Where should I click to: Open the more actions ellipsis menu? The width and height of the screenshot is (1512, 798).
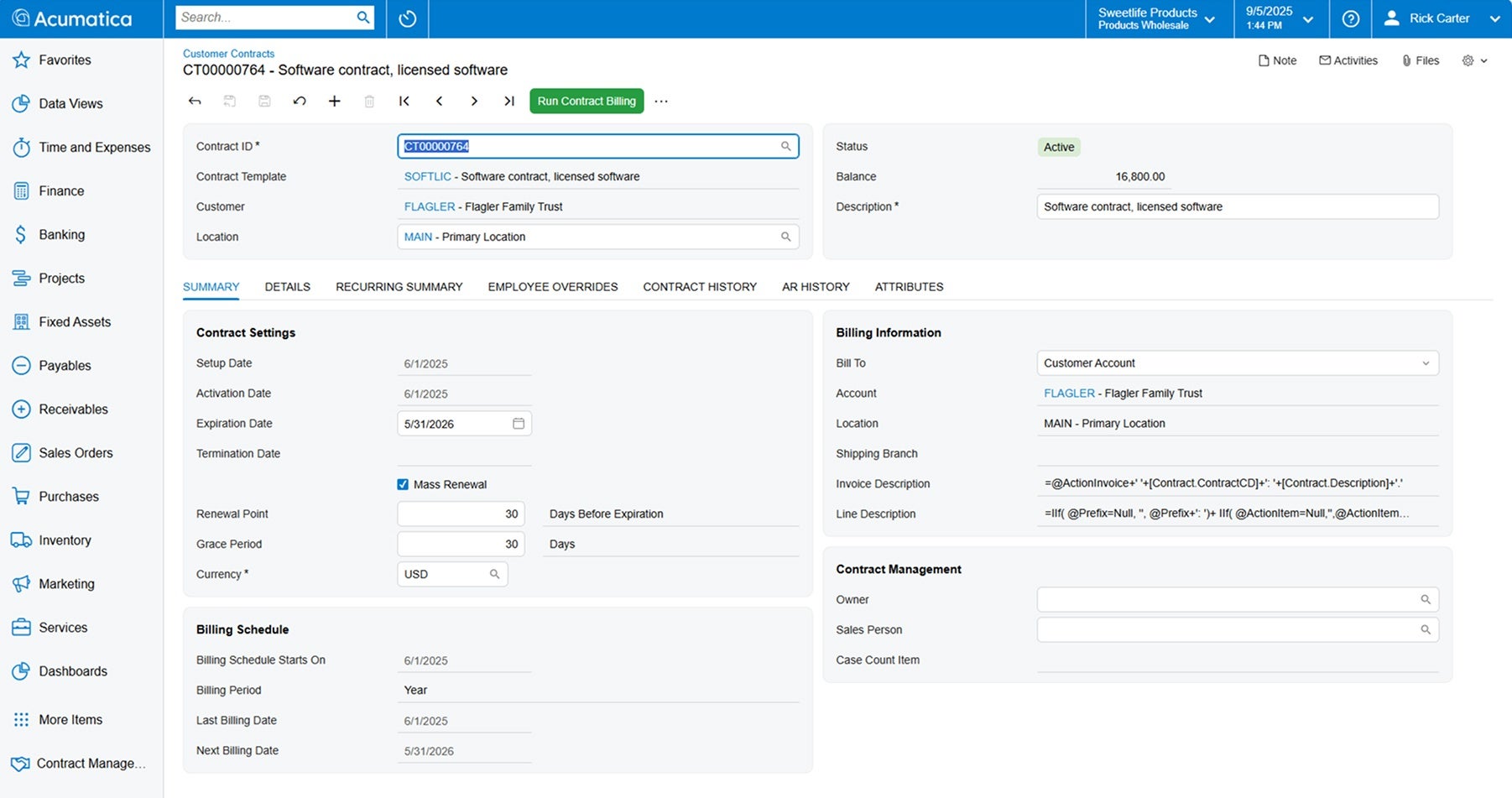click(x=661, y=102)
